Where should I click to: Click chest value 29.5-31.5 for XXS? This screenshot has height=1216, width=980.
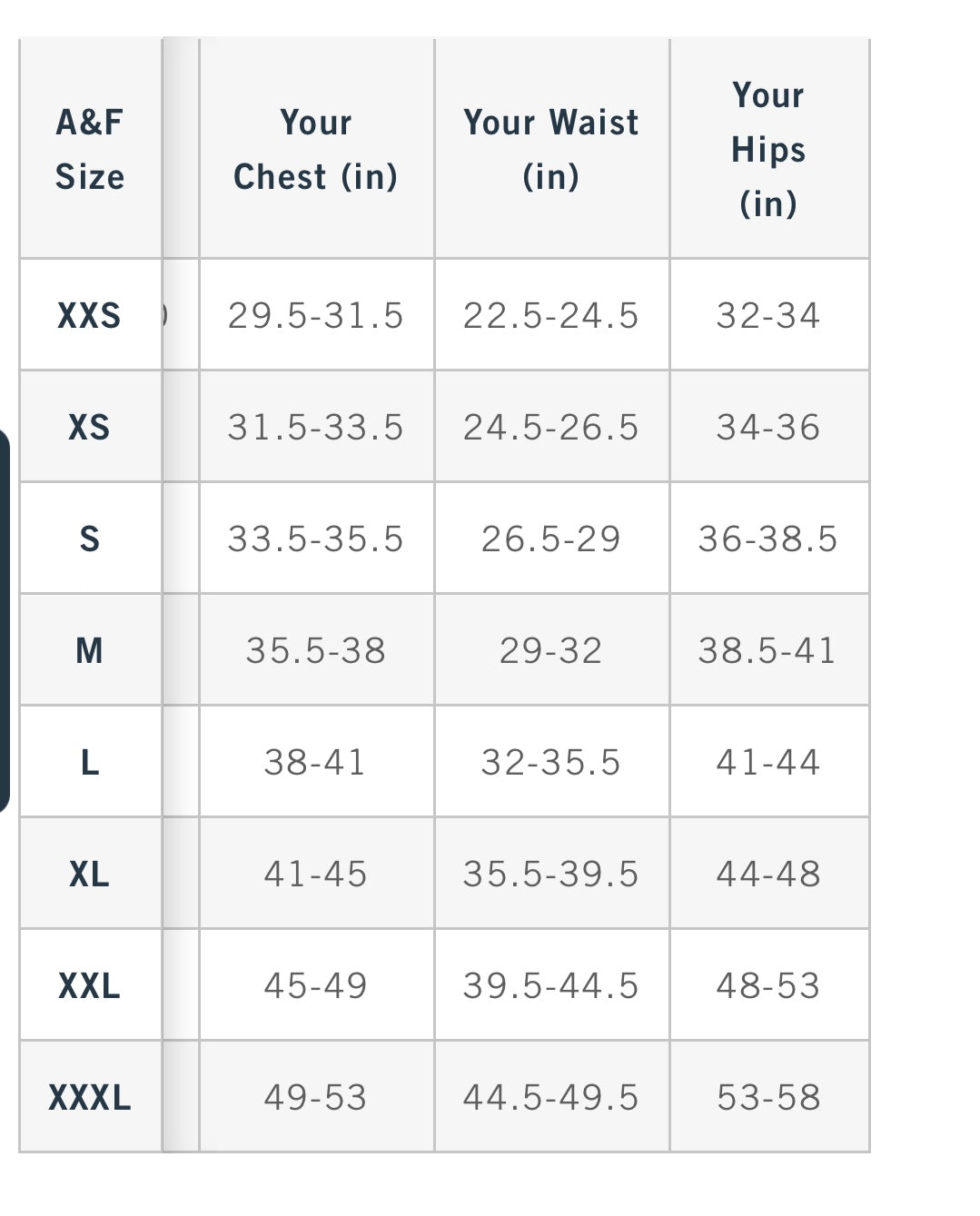[x=315, y=315]
